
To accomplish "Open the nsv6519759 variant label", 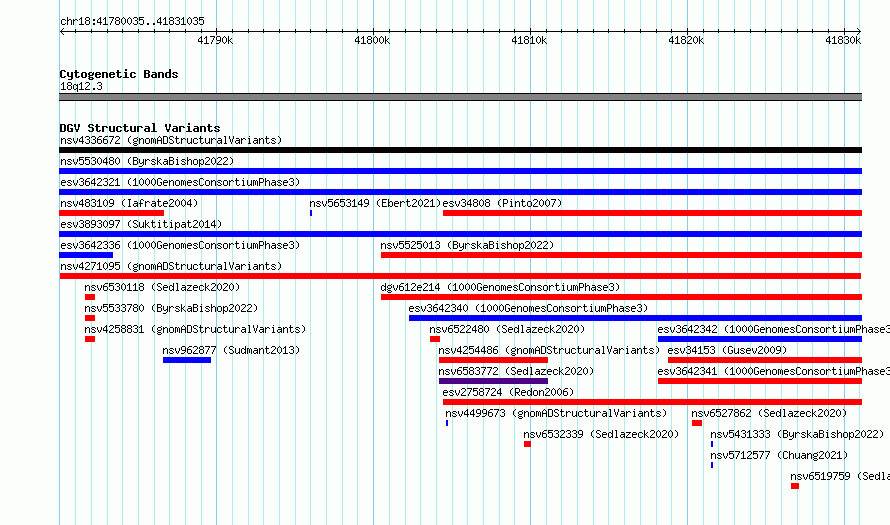I will coord(840,476).
